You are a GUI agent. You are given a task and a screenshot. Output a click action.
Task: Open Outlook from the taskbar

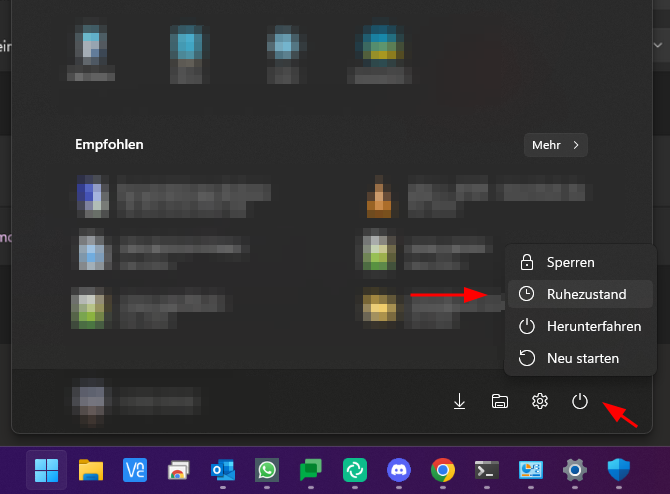point(223,470)
